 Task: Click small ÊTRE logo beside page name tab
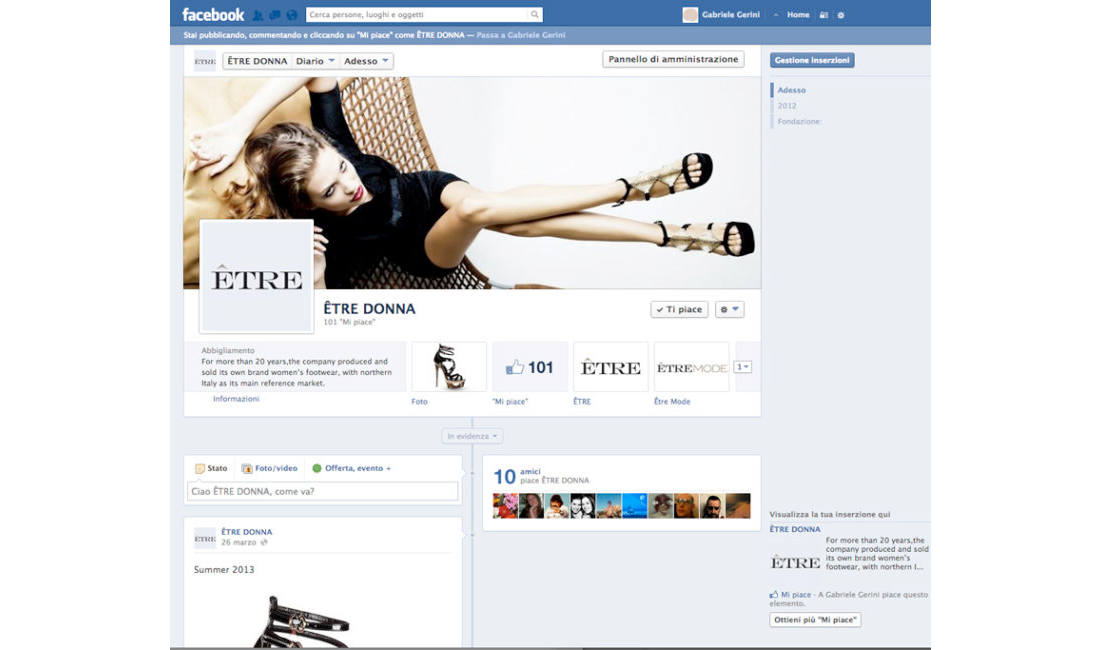[x=204, y=61]
